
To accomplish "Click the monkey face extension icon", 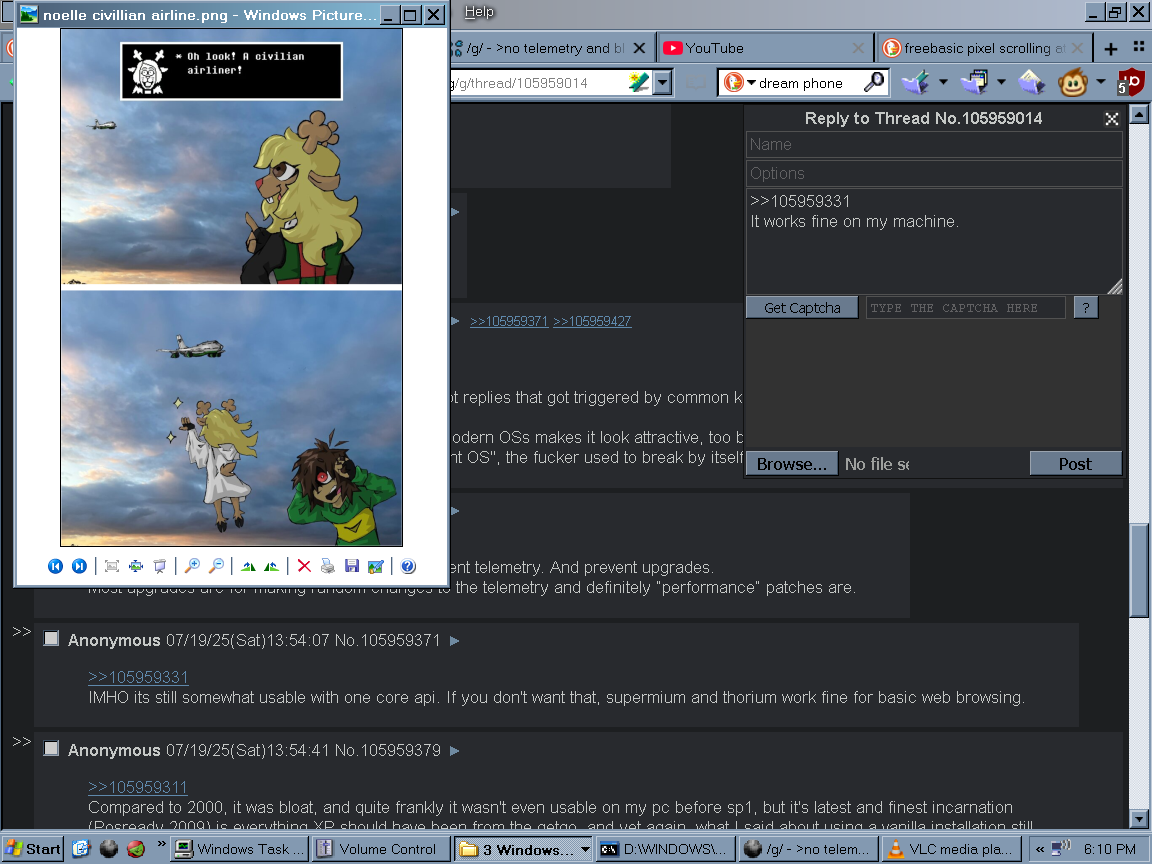I will coord(1073,82).
